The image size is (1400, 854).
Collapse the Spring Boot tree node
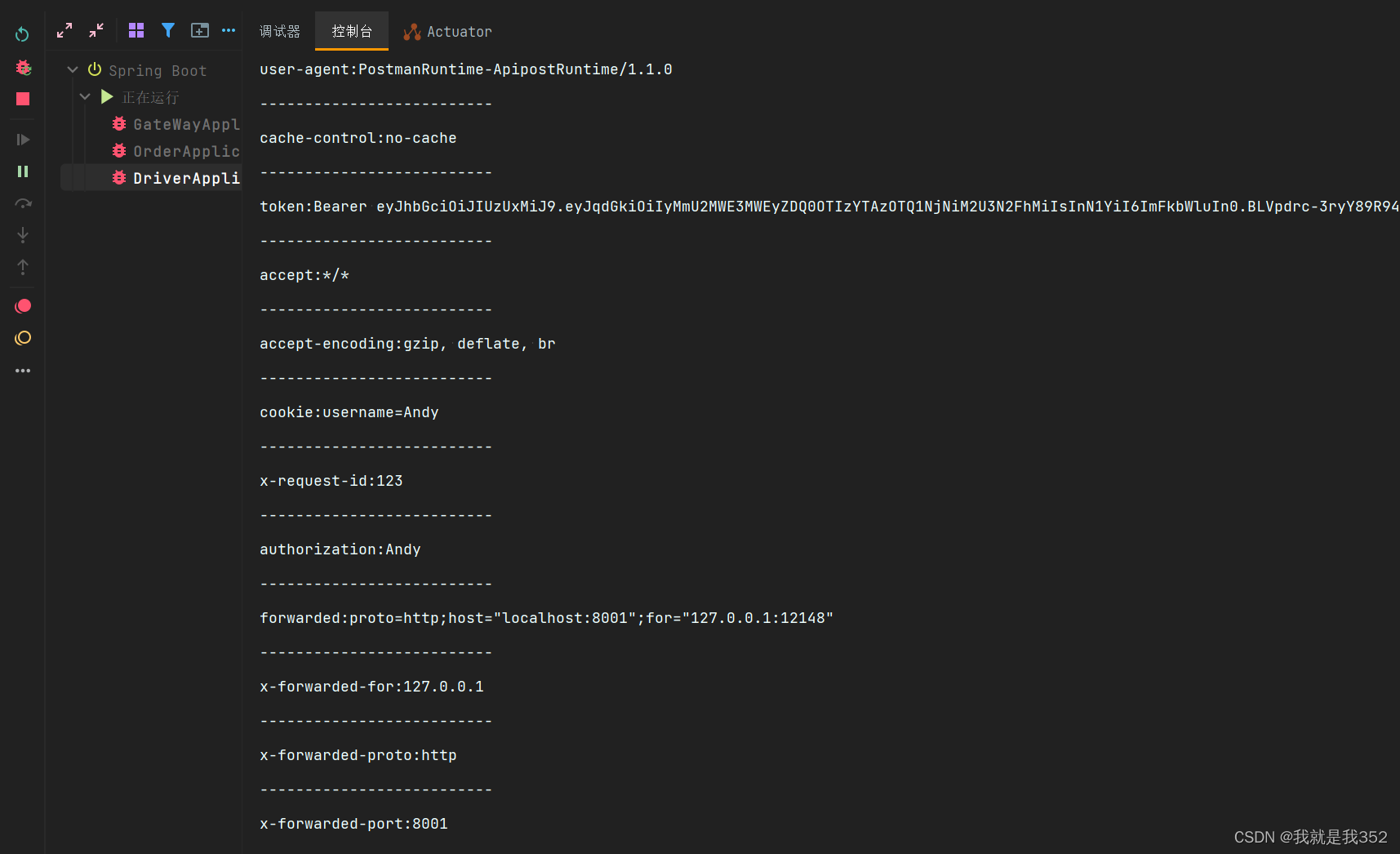tap(73, 69)
